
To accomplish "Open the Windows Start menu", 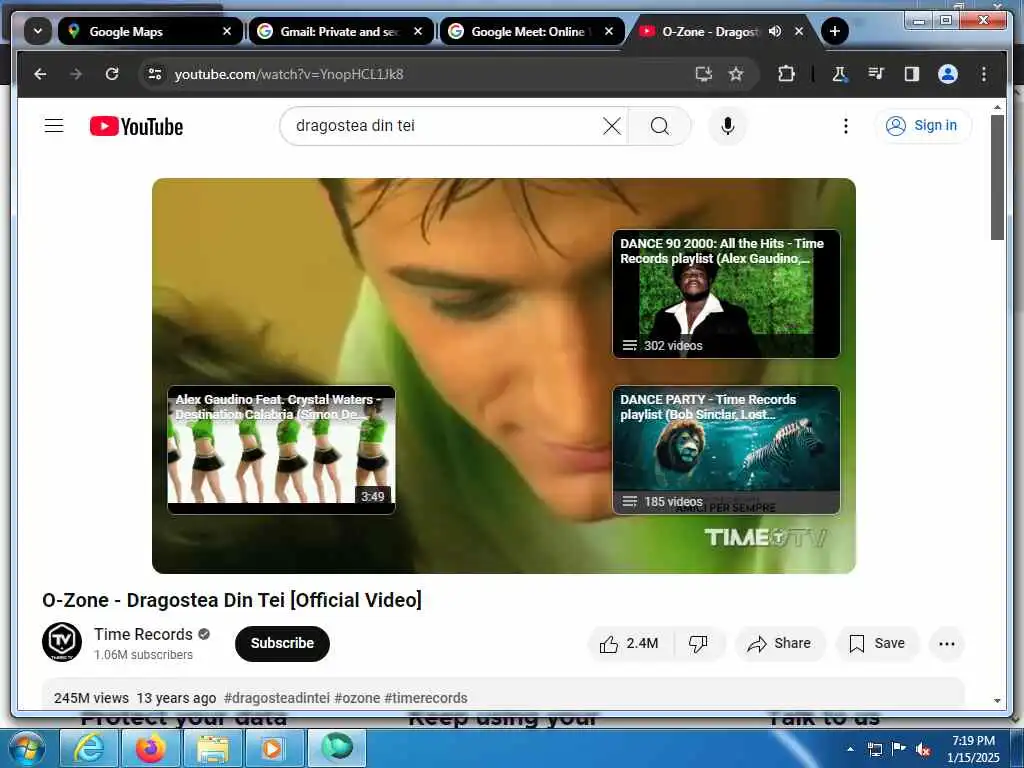I will pos(27,748).
